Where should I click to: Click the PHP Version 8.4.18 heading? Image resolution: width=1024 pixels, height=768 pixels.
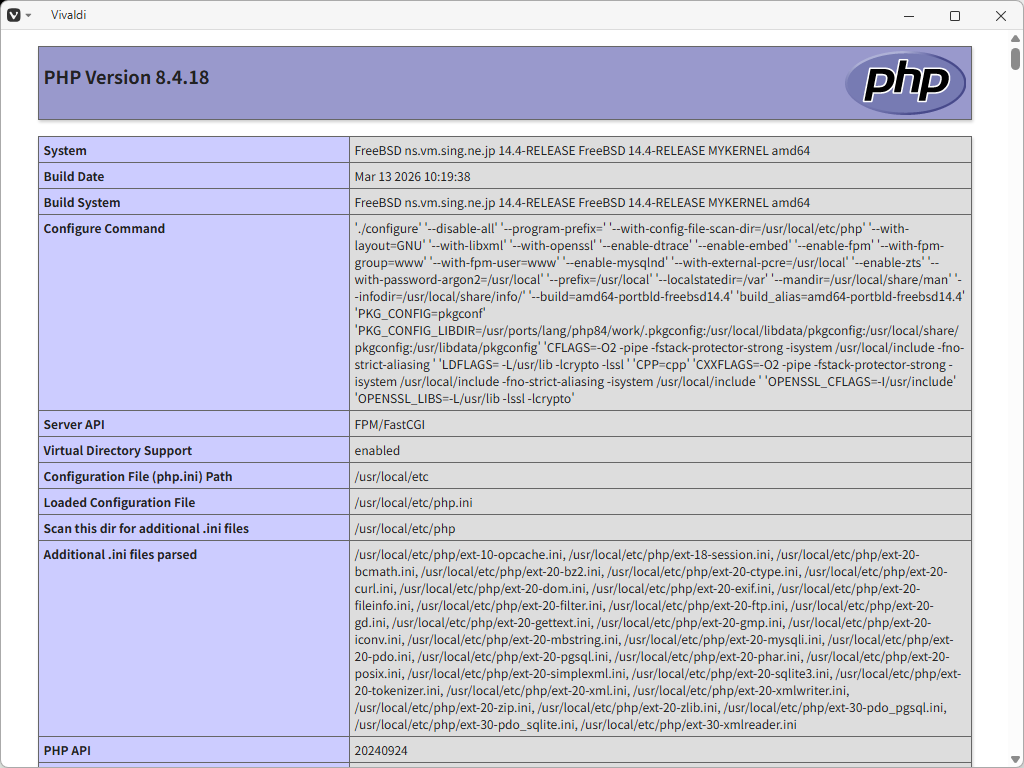click(x=126, y=77)
